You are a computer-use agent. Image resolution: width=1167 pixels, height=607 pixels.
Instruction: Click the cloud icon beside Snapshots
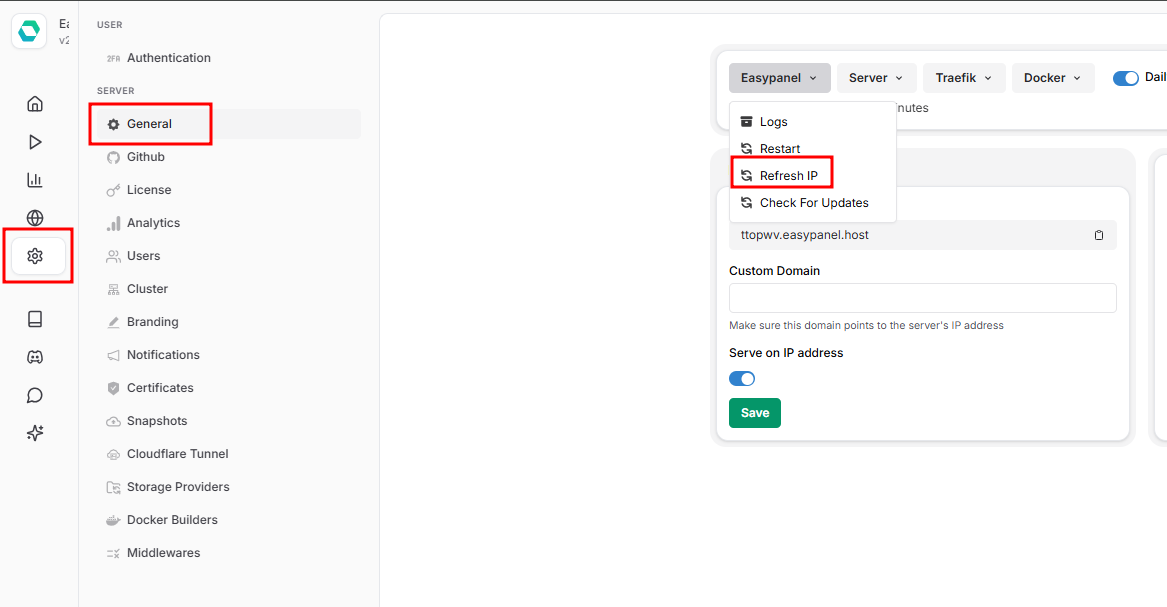point(113,421)
